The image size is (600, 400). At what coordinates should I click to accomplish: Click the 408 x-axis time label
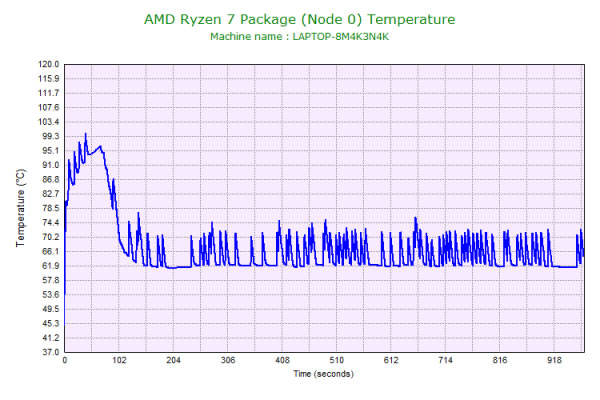(x=282, y=360)
